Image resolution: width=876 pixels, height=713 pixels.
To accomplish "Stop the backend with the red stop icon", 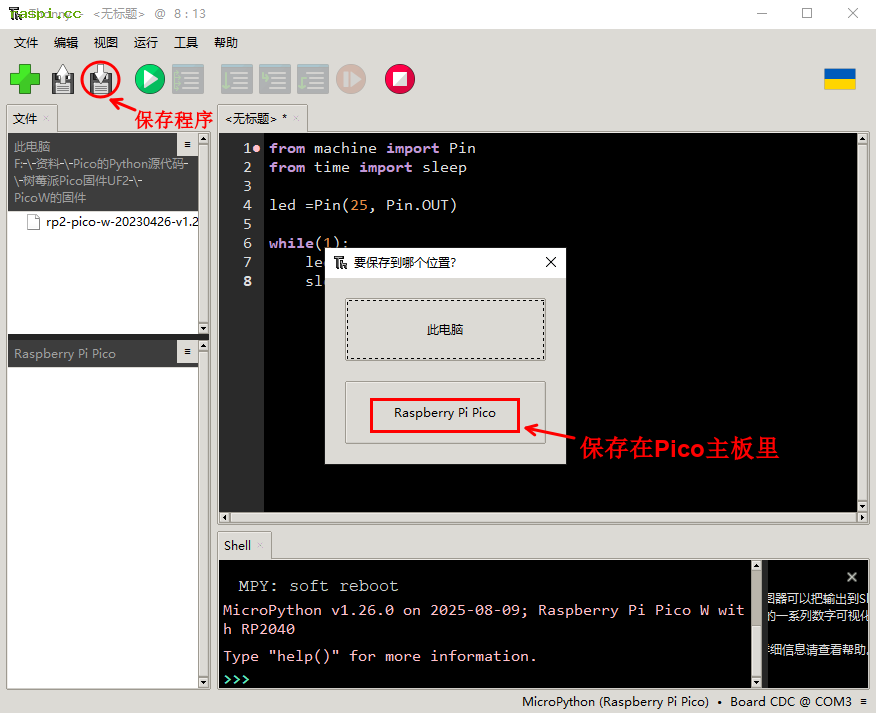I will click(399, 79).
